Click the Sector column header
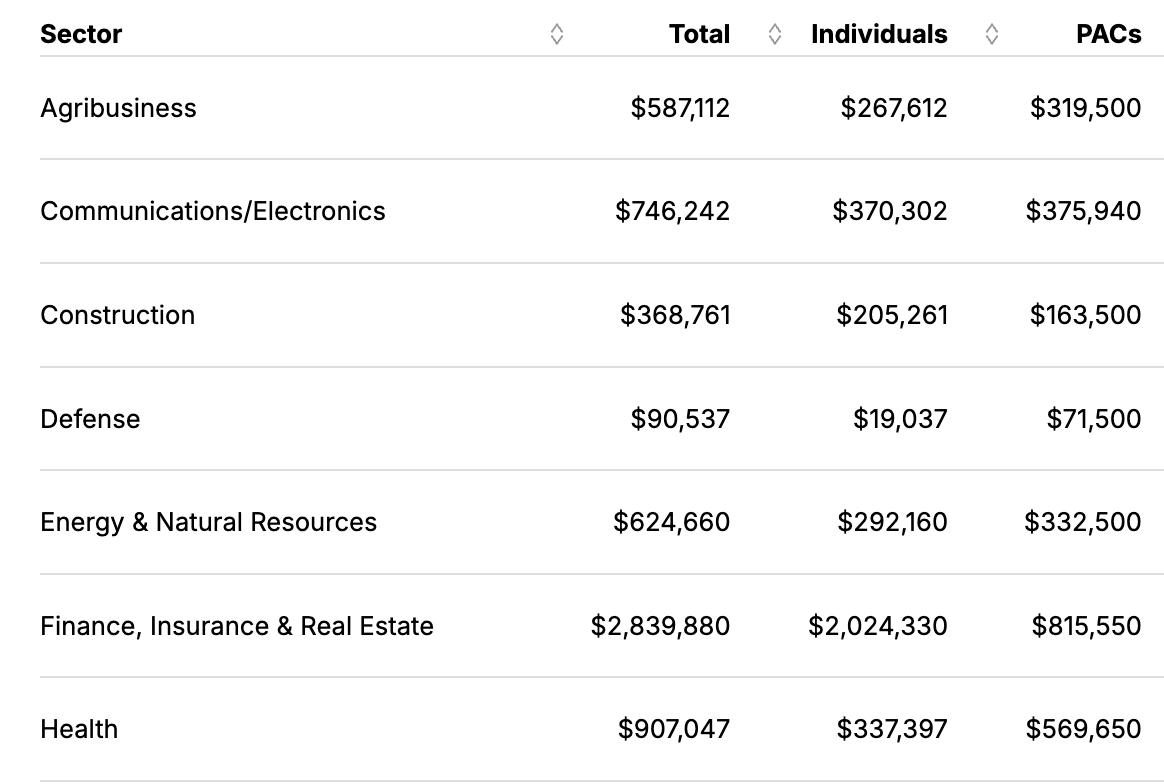1164x784 pixels. 81,34
